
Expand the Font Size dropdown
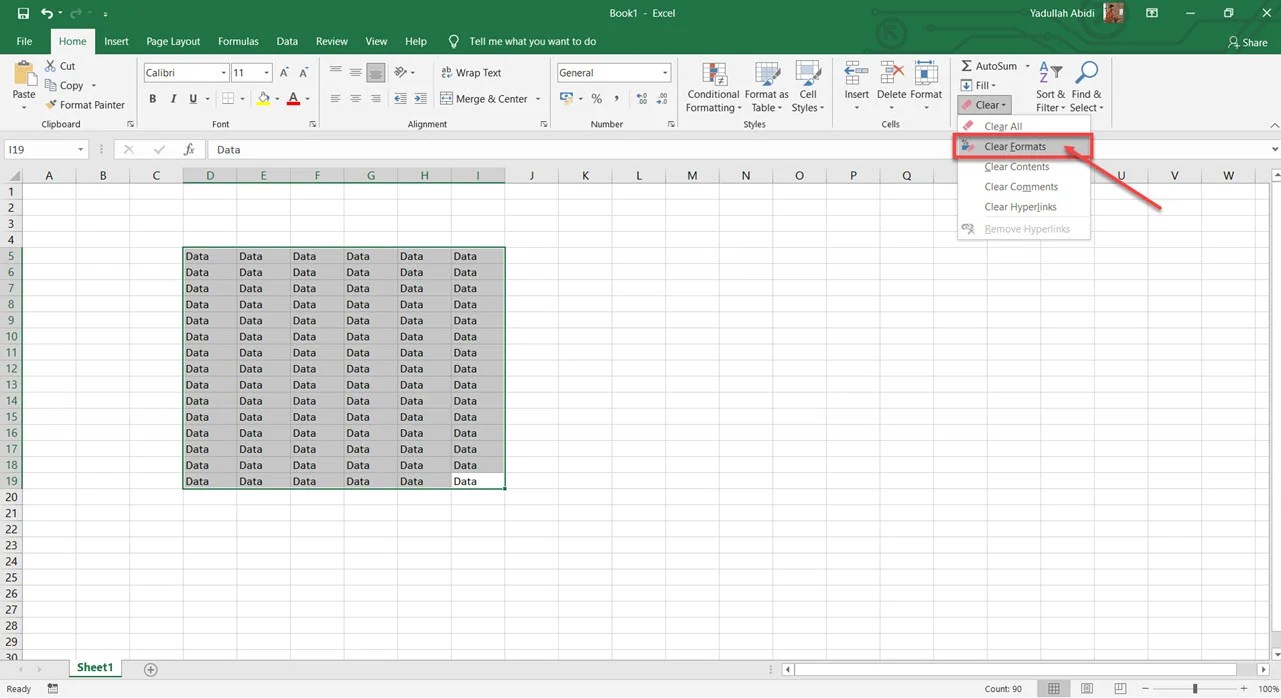(x=265, y=72)
